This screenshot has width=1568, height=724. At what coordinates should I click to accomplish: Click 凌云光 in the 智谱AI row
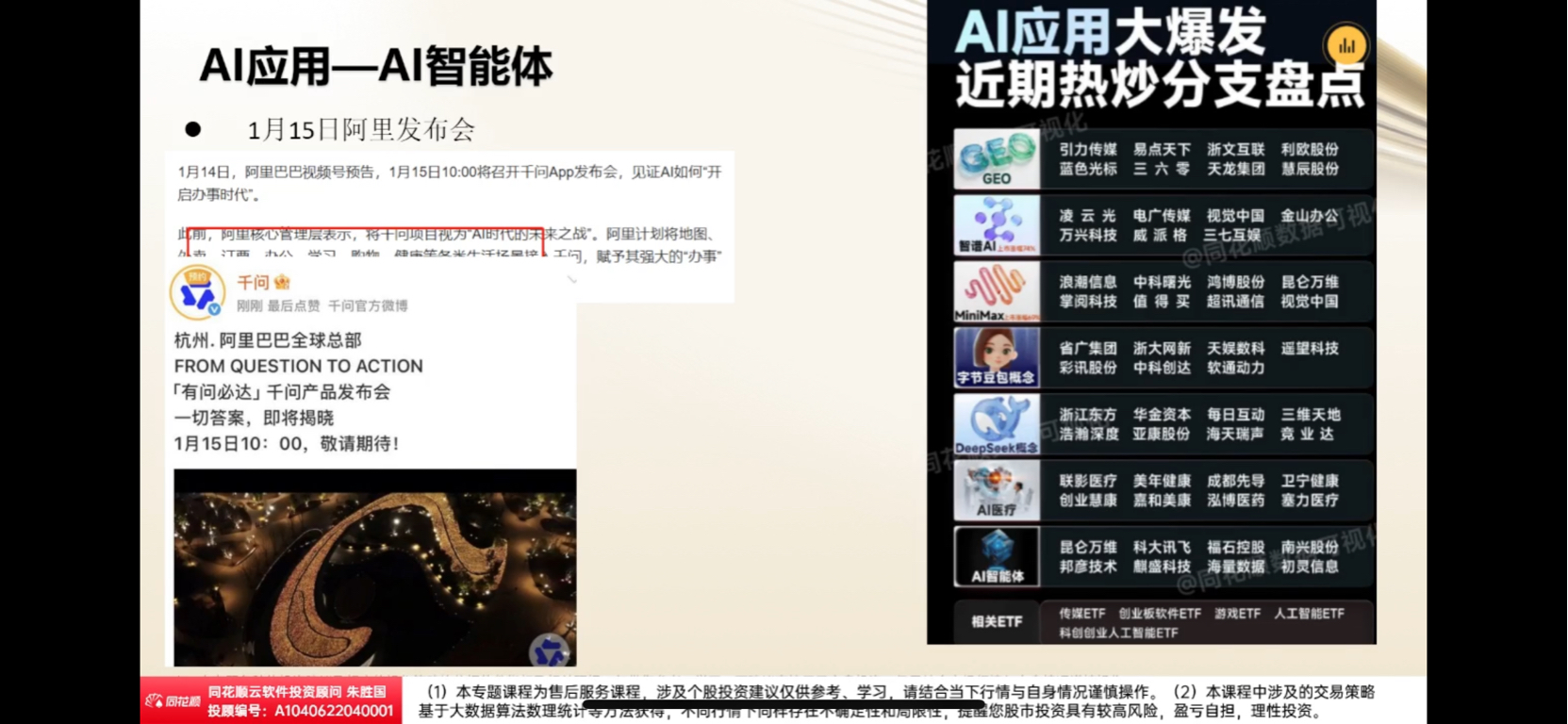[x=1088, y=216]
